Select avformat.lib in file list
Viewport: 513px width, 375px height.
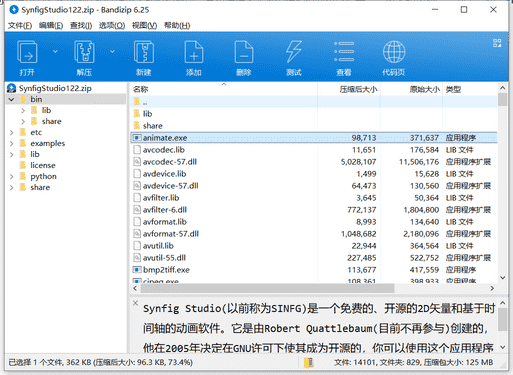pyautogui.click(x=314, y=222)
